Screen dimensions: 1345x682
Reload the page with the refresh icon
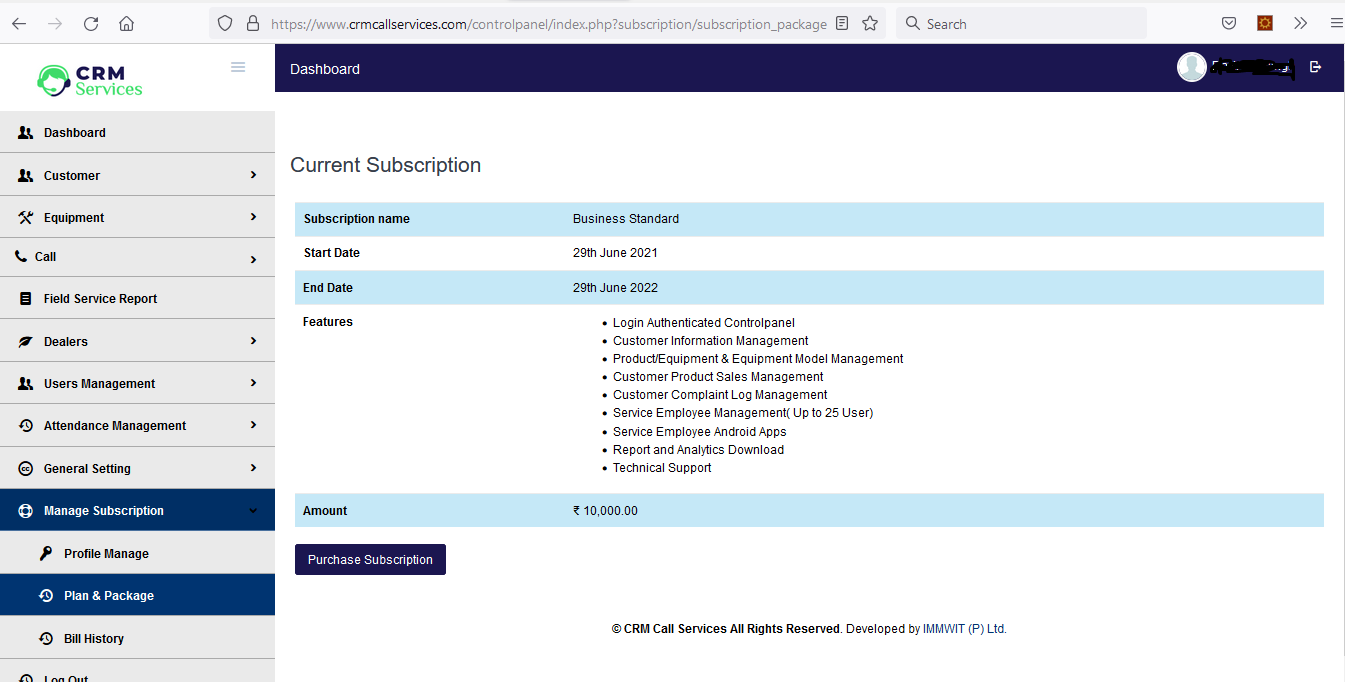pos(91,23)
